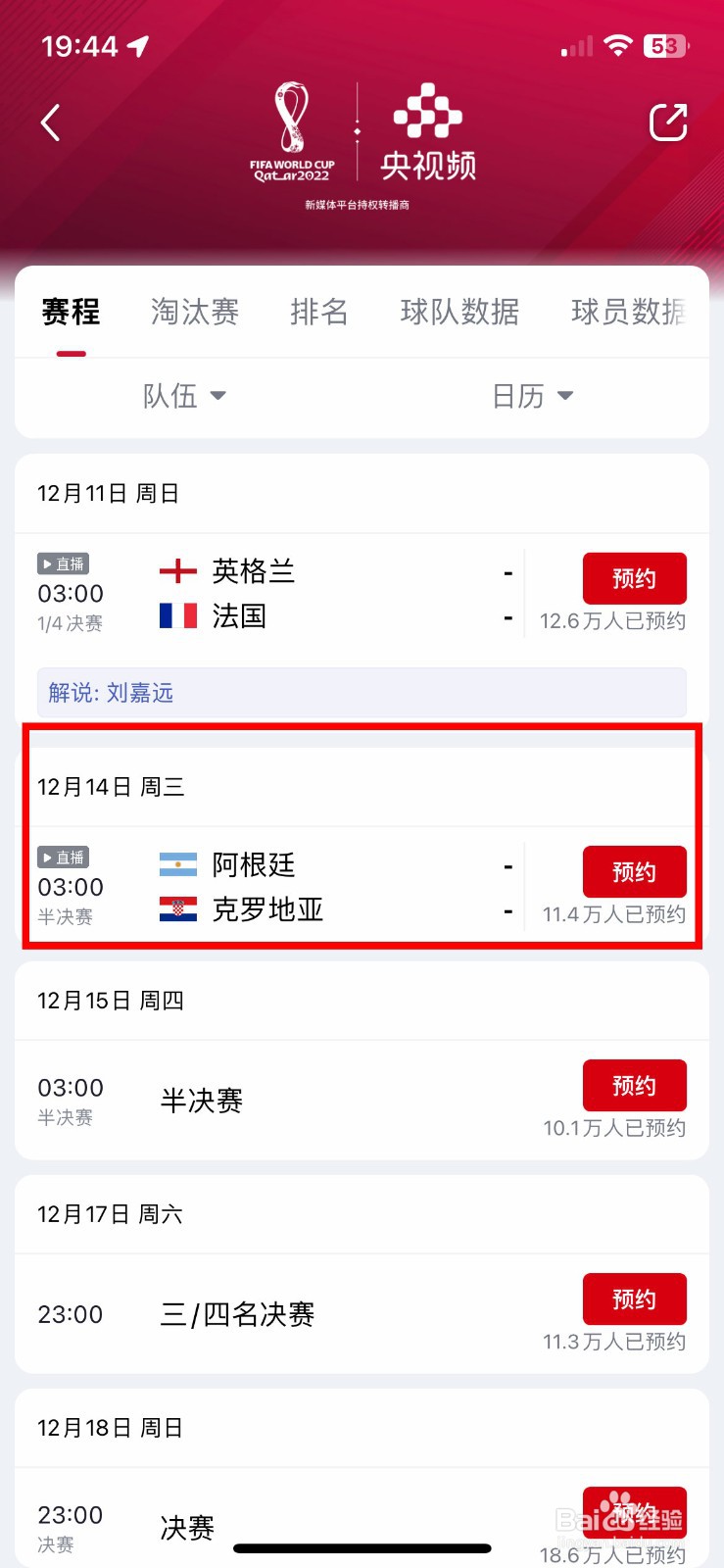Screen dimensions: 724x1568
Task: Tap the back arrow icon
Action: point(51,123)
